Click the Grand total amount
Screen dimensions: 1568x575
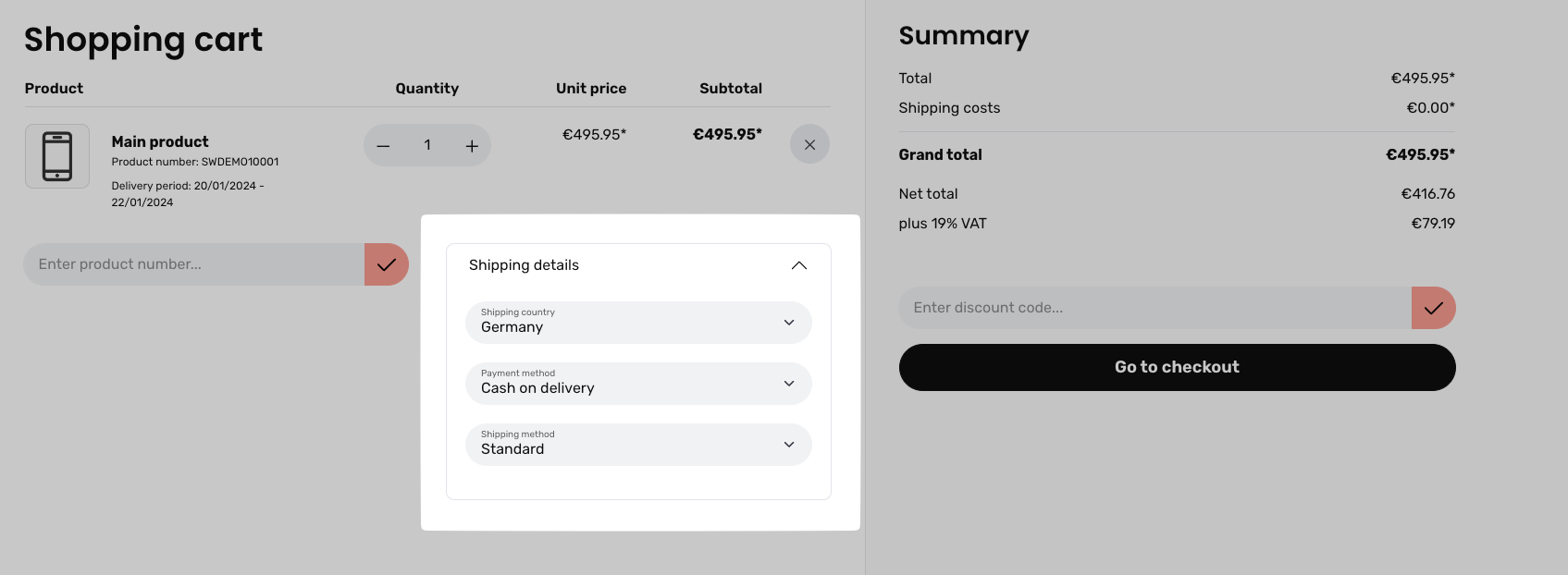tap(1420, 154)
